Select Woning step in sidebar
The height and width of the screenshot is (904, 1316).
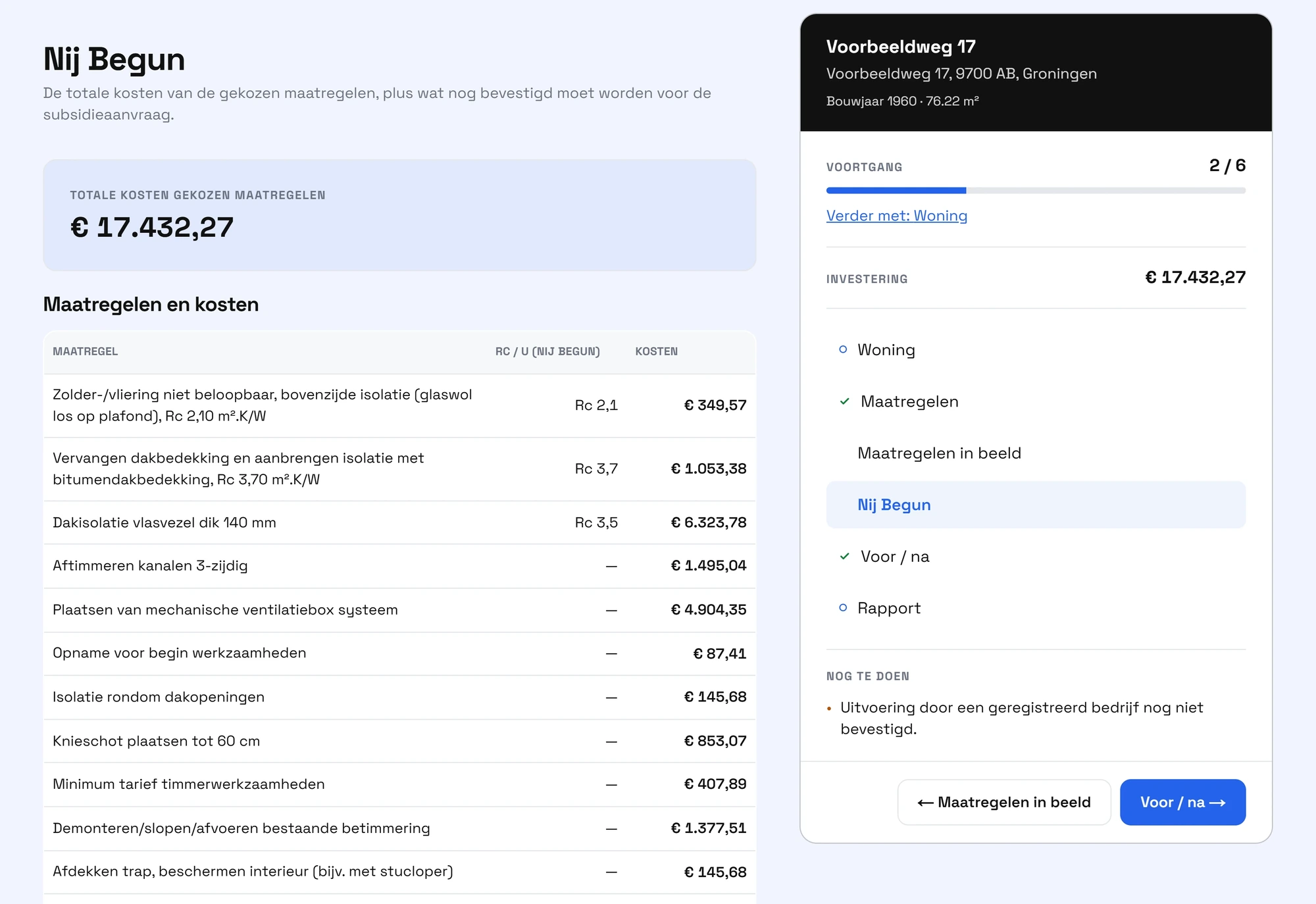click(1036, 350)
